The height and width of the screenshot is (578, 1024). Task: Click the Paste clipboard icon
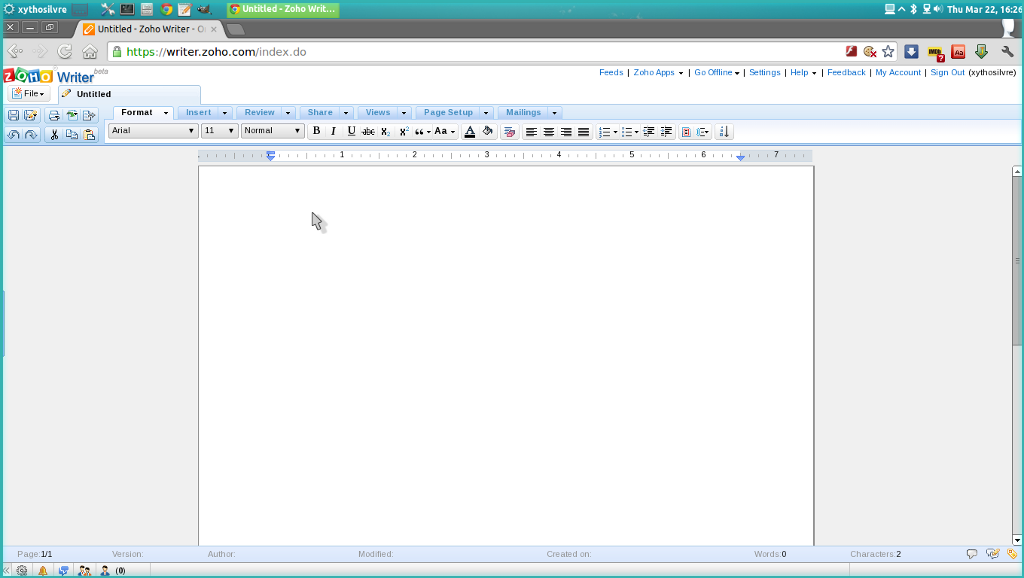pyautogui.click(x=89, y=135)
